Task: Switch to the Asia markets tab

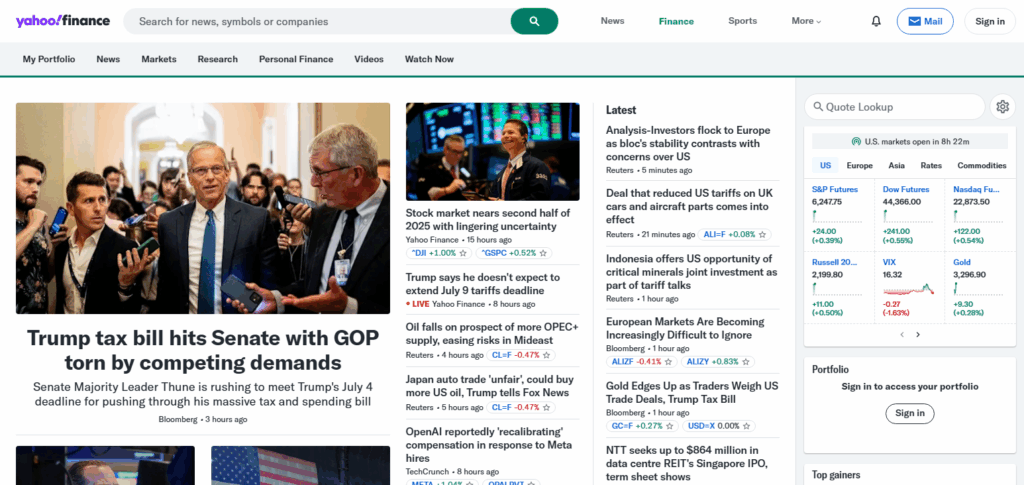Action: (897, 165)
